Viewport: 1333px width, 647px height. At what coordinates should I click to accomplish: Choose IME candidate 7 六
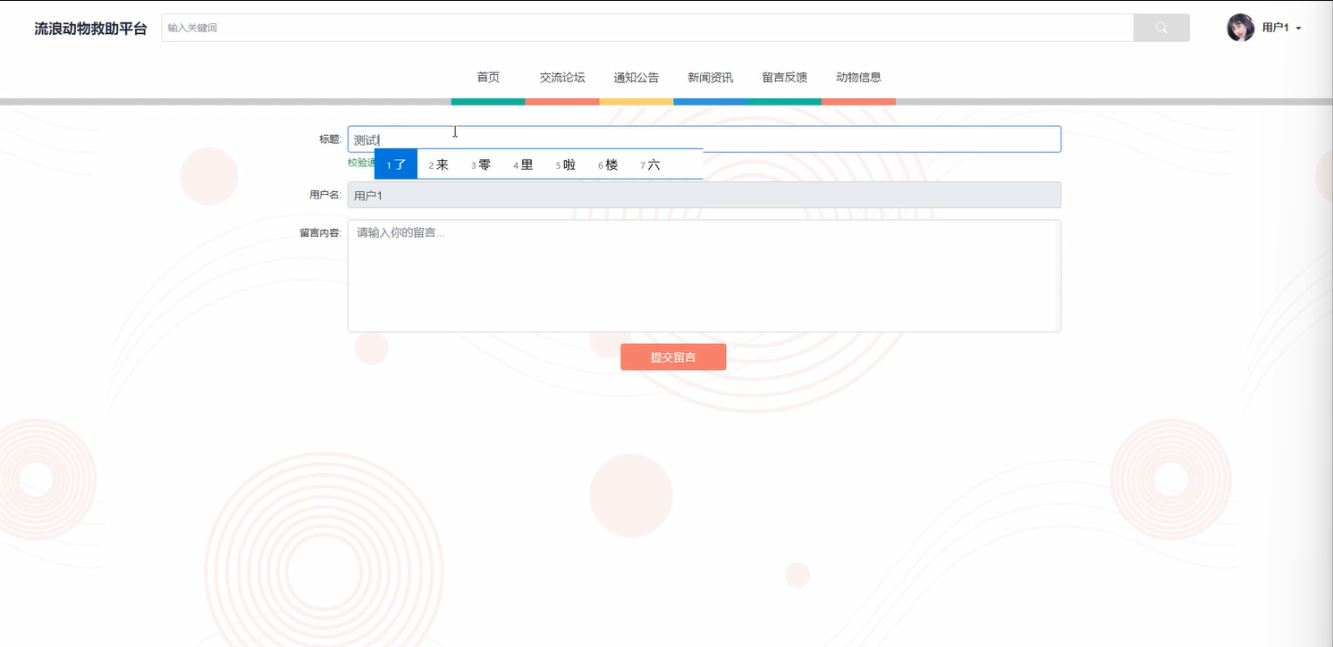pyautogui.click(x=650, y=165)
